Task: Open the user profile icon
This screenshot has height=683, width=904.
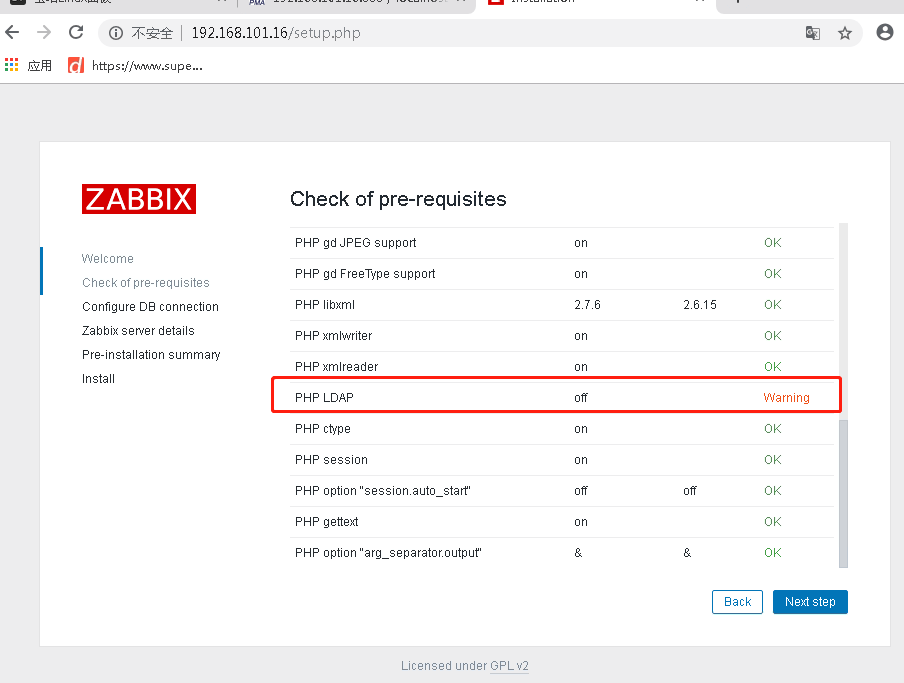Action: pyautogui.click(x=884, y=32)
